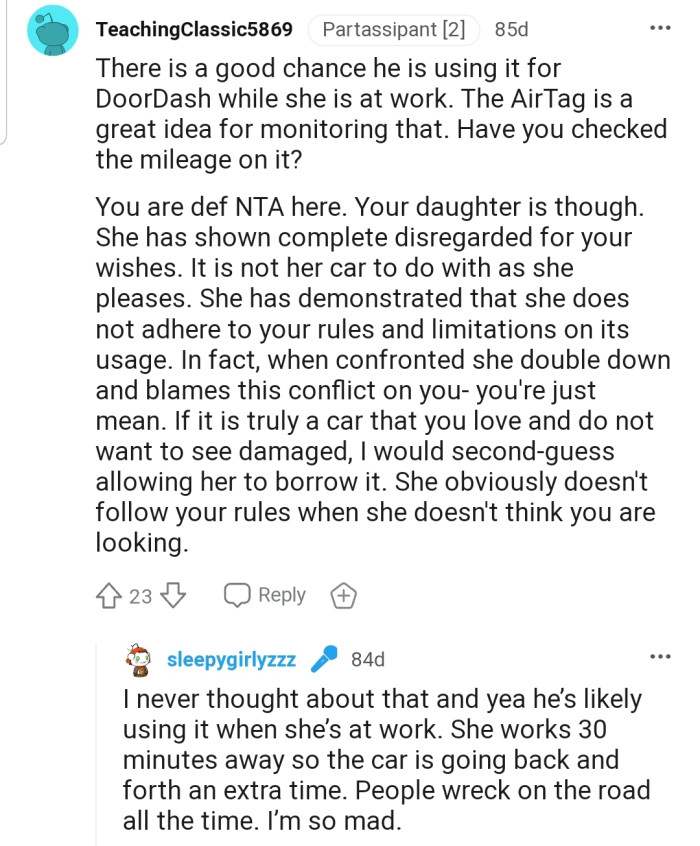Upvote TeachingClassic5869's comment
700x846 pixels.
[109, 596]
